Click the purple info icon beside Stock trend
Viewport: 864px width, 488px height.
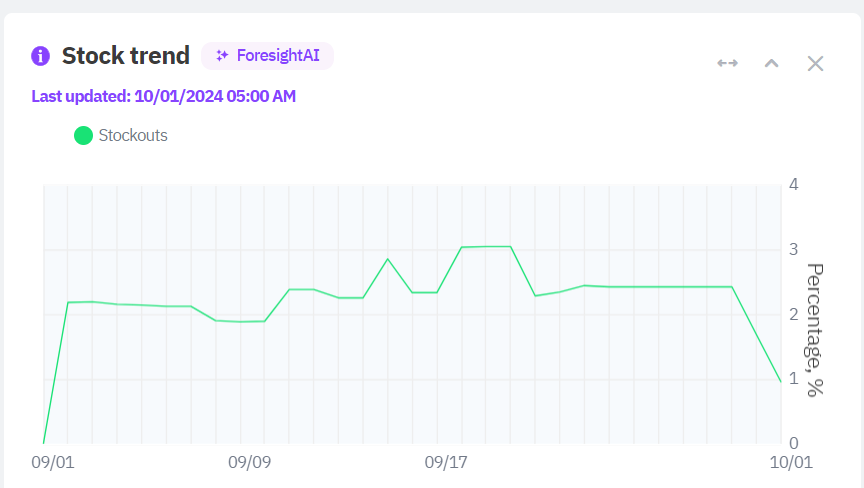(x=41, y=56)
